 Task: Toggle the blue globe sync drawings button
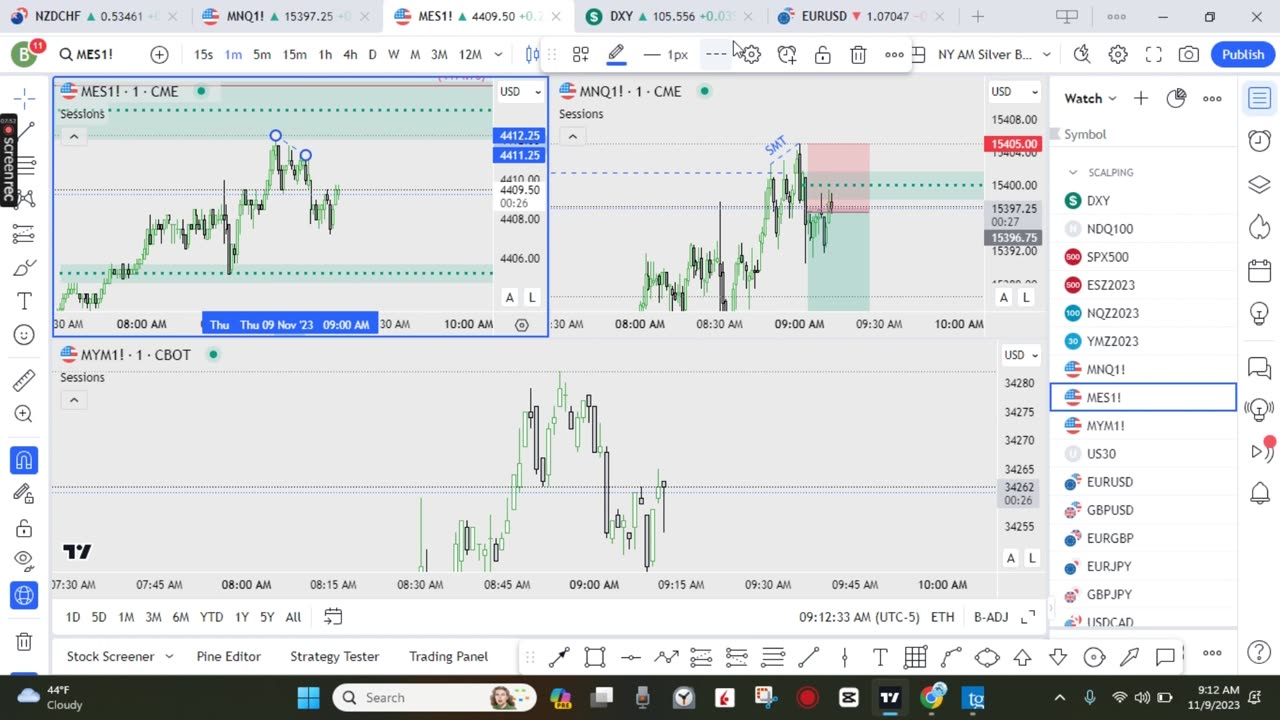(25, 595)
